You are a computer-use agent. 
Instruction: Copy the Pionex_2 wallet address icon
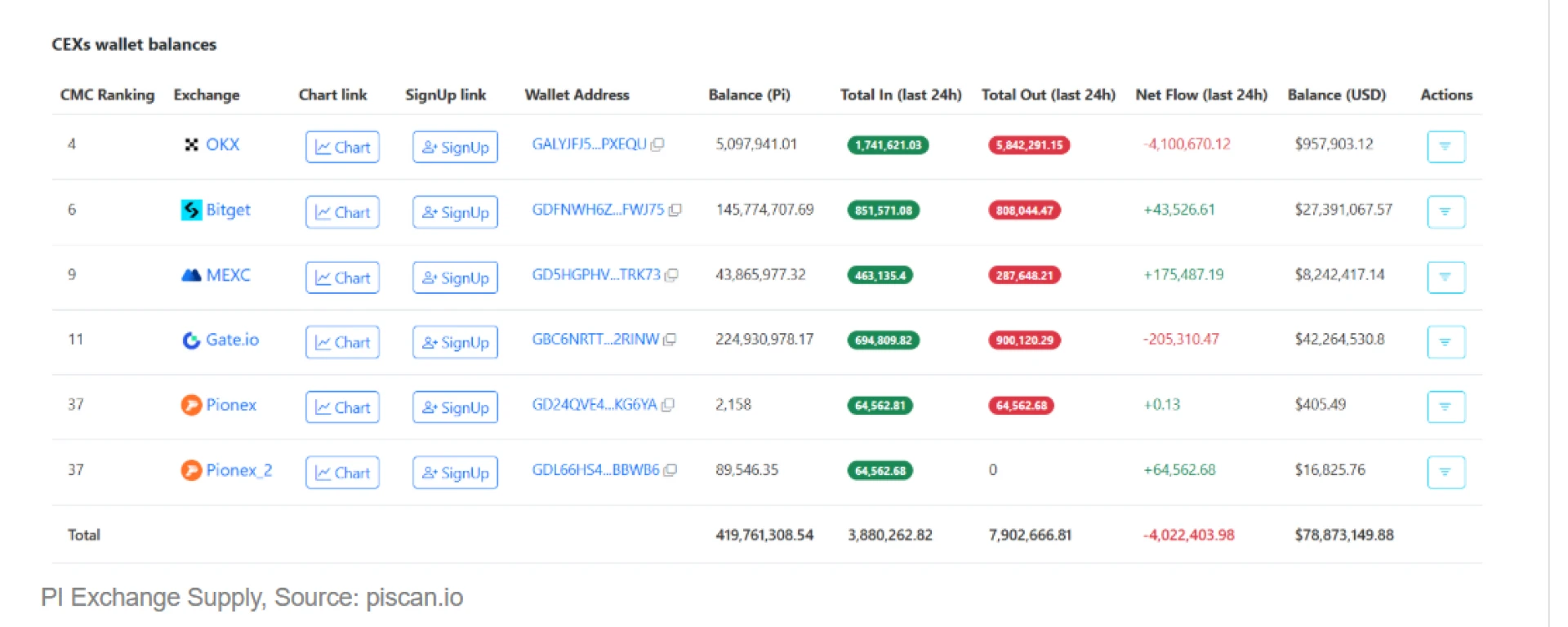coord(670,470)
